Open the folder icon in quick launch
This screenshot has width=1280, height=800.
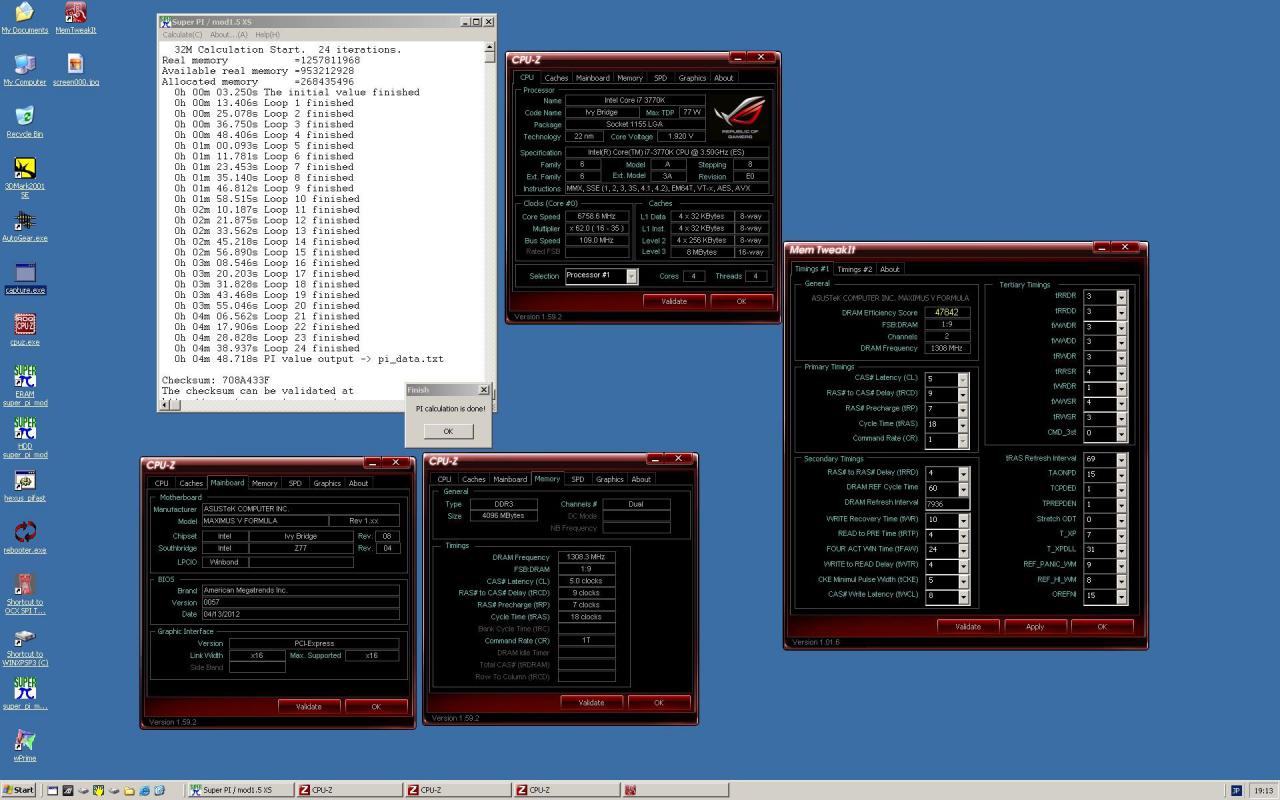point(129,790)
